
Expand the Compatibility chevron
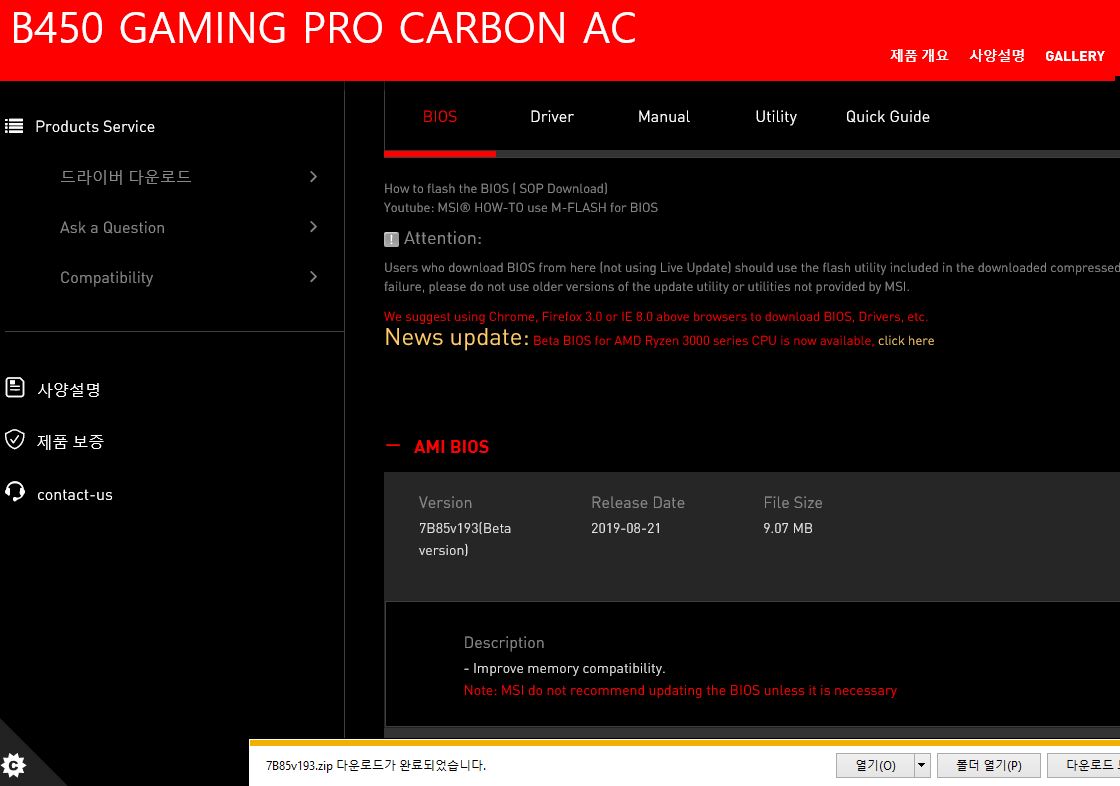tap(314, 277)
